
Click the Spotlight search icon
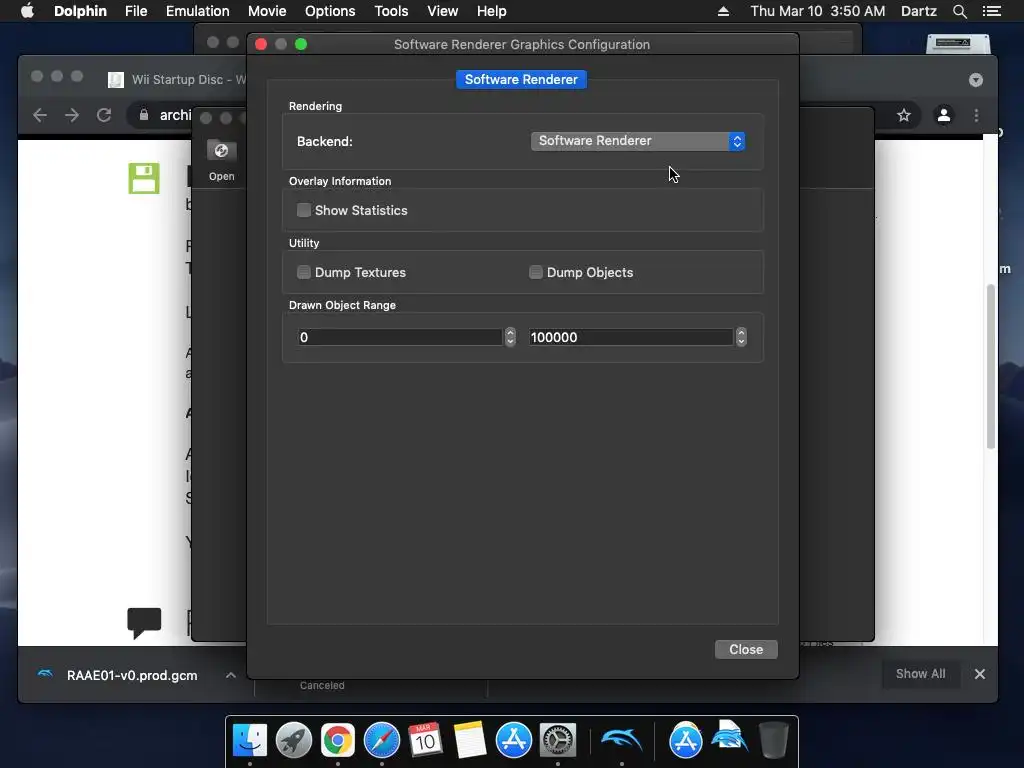[x=959, y=11]
